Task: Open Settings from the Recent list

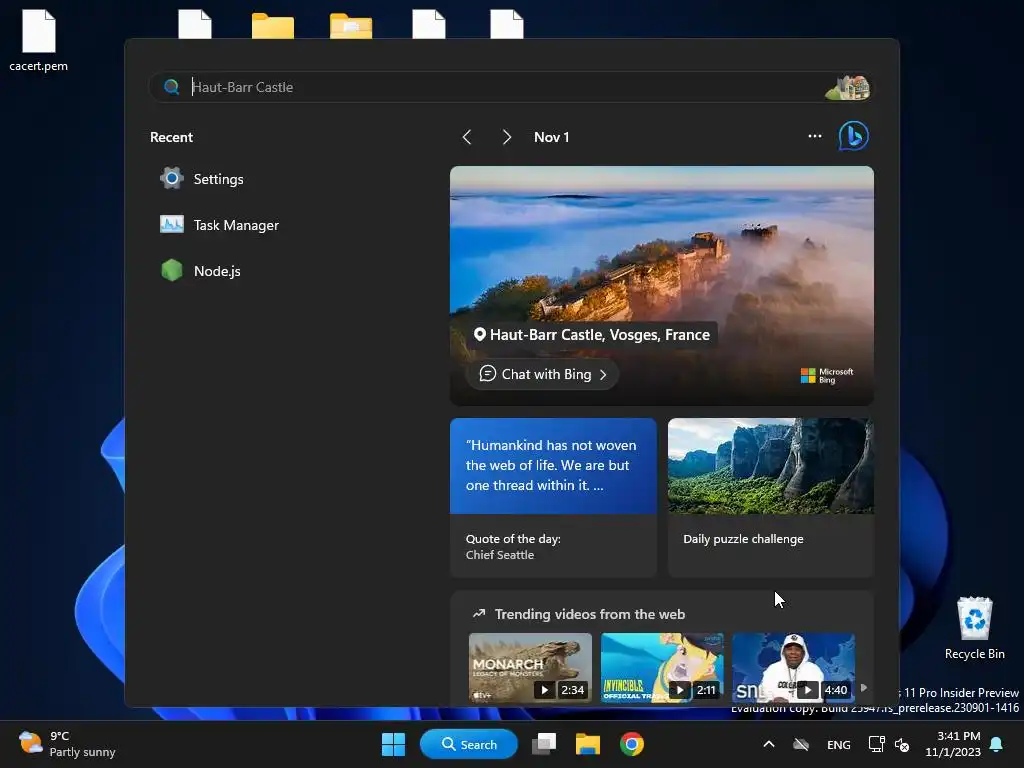Action: coord(202,179)
